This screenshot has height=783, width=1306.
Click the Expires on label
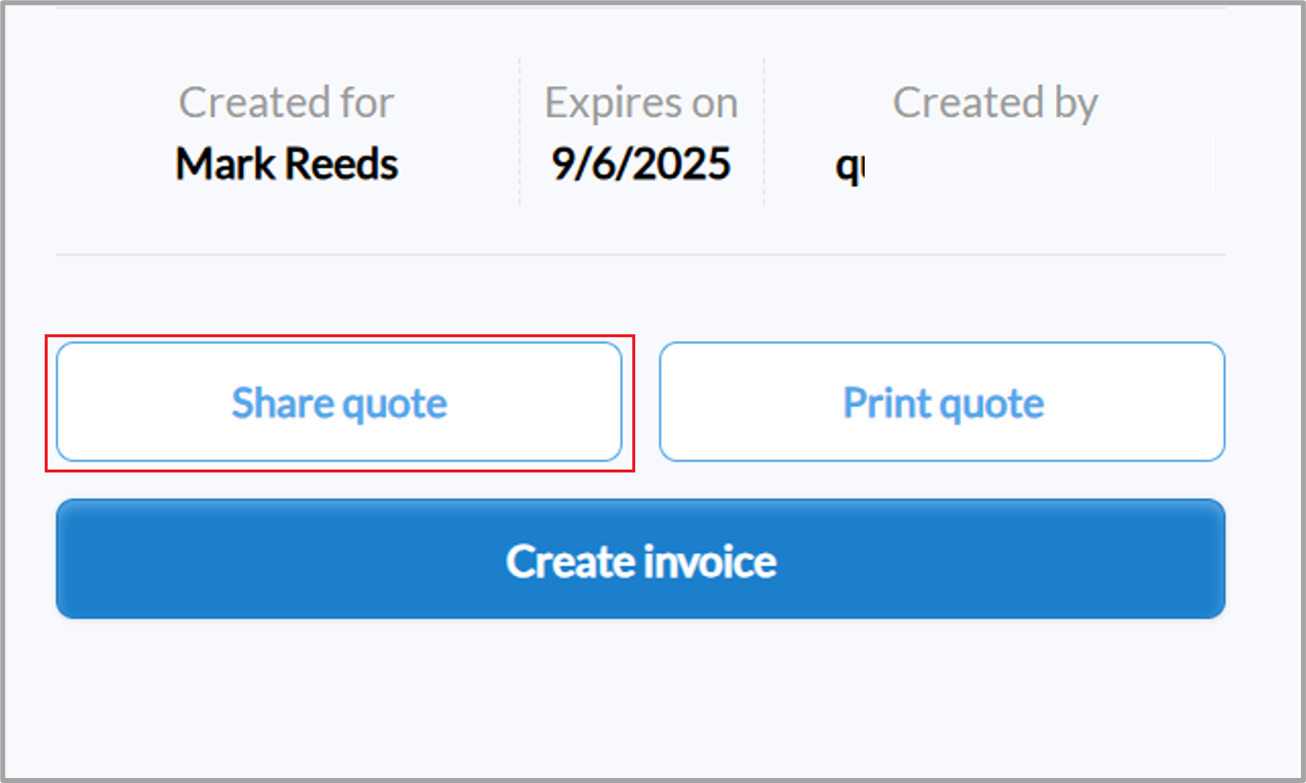click(641, 102)
